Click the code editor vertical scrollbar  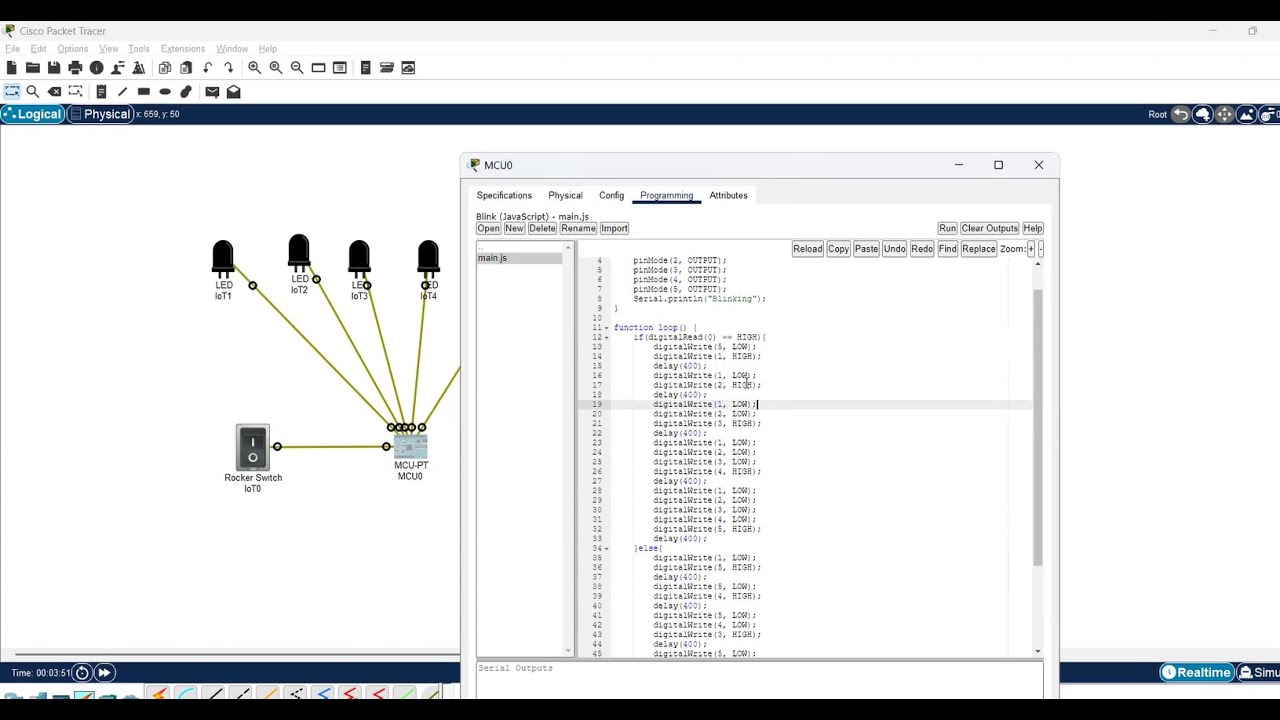point(1037,428)
